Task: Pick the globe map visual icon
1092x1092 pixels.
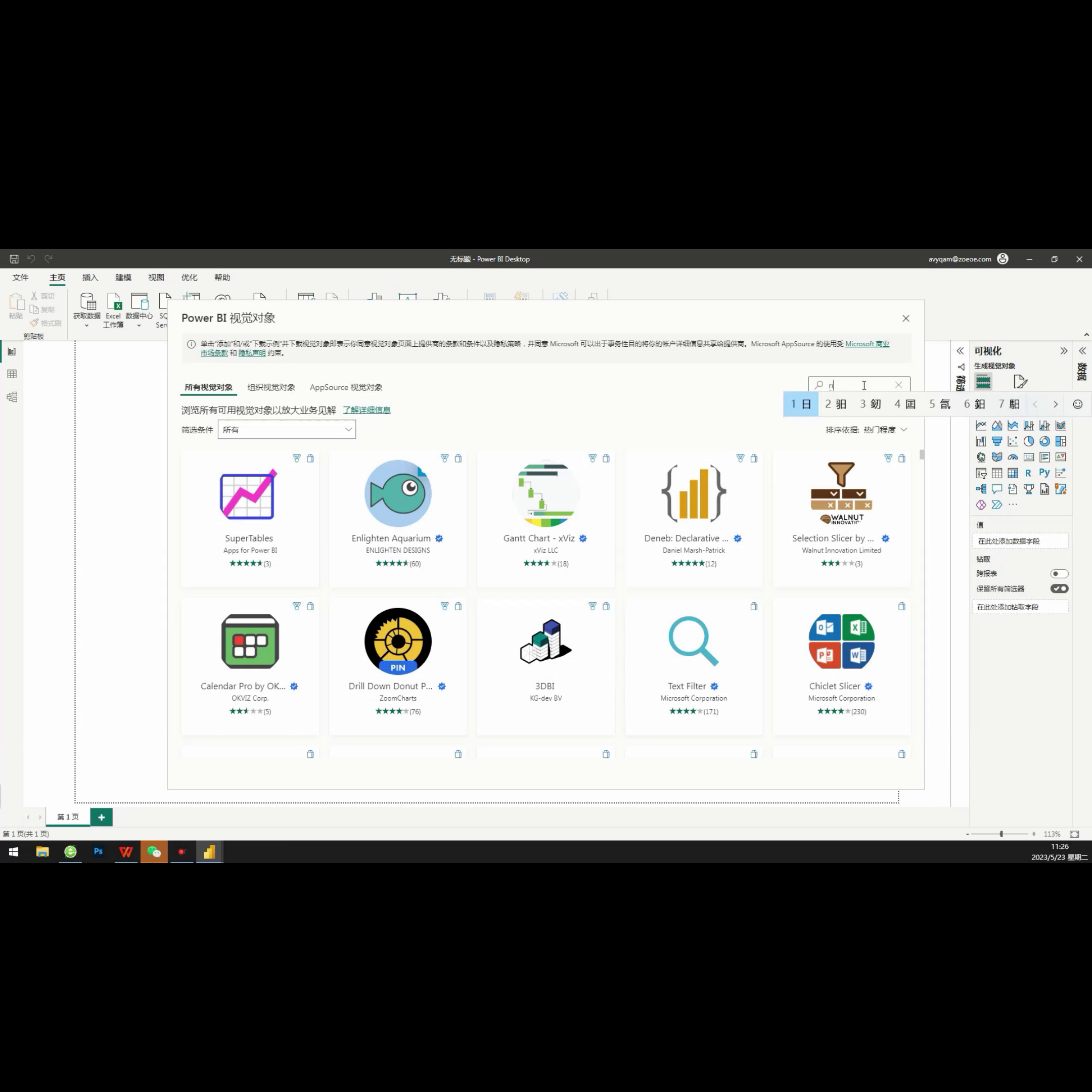Action: [x=981, y=457]
